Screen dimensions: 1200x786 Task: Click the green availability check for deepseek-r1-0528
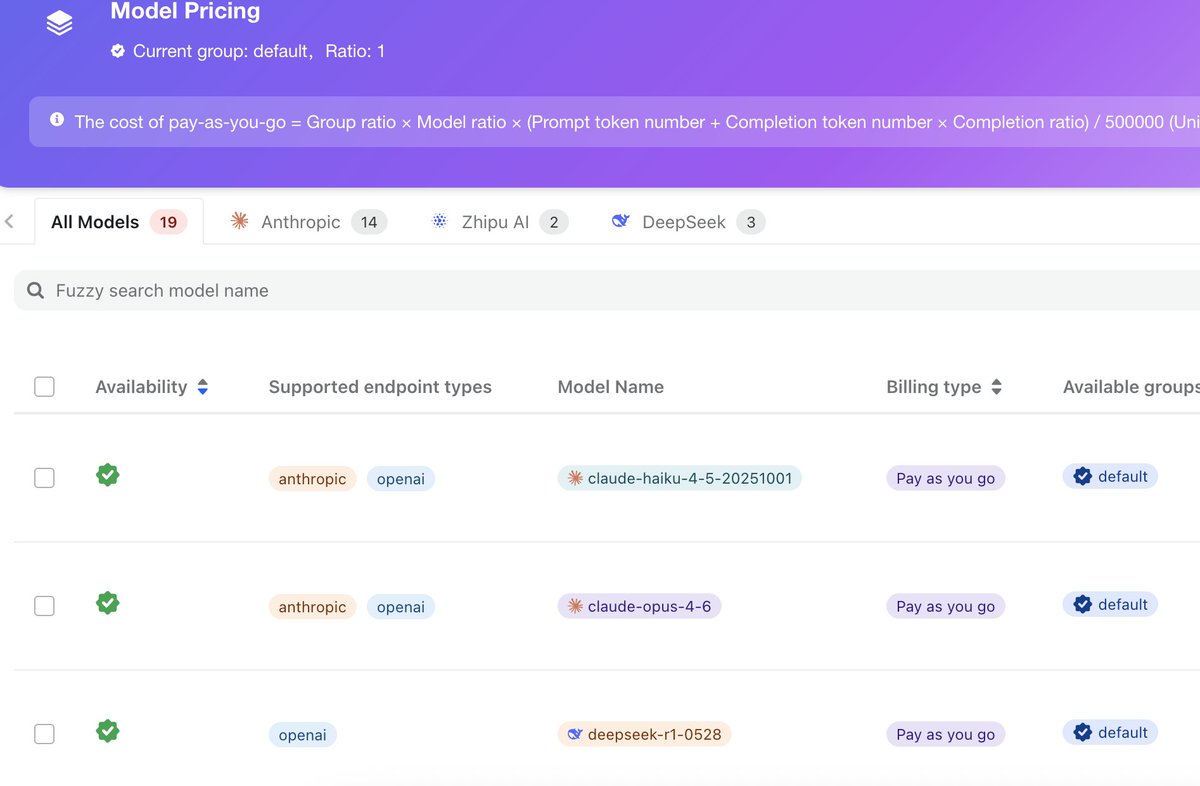tap(108, 731)
